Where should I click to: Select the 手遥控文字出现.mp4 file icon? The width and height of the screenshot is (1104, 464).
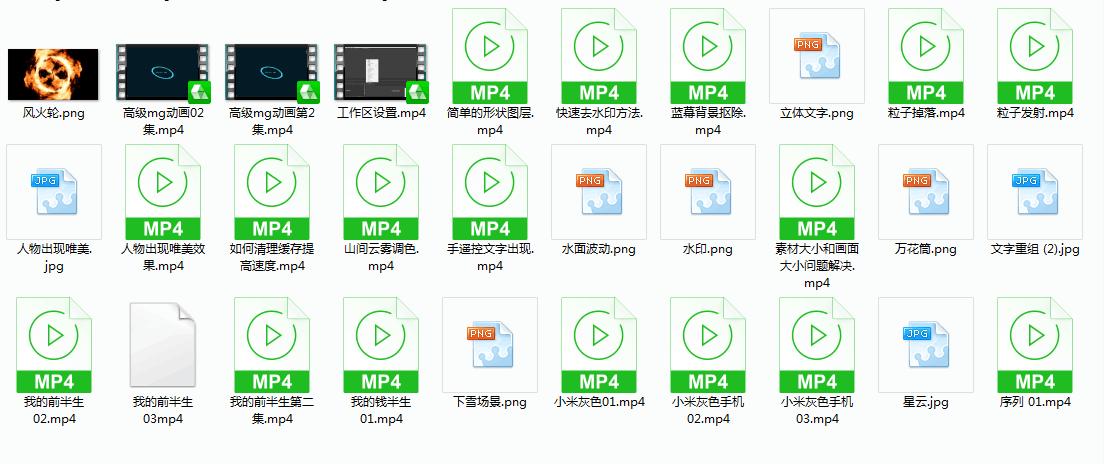[490, 192]
